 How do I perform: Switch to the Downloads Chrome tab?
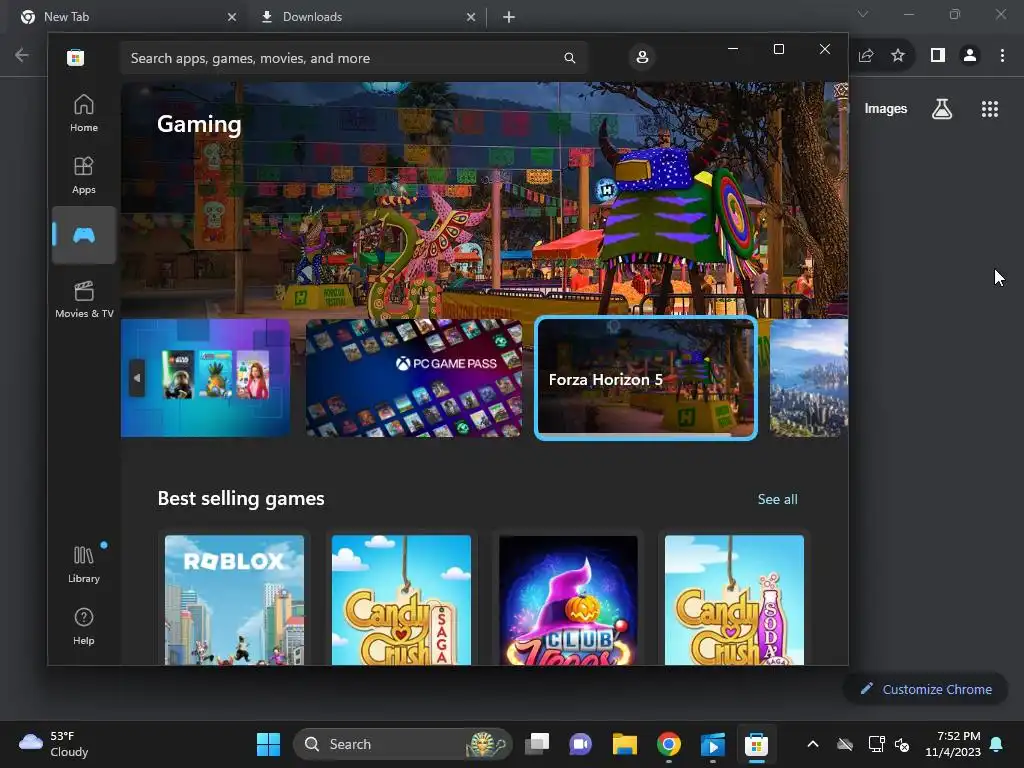pos(366,17)
